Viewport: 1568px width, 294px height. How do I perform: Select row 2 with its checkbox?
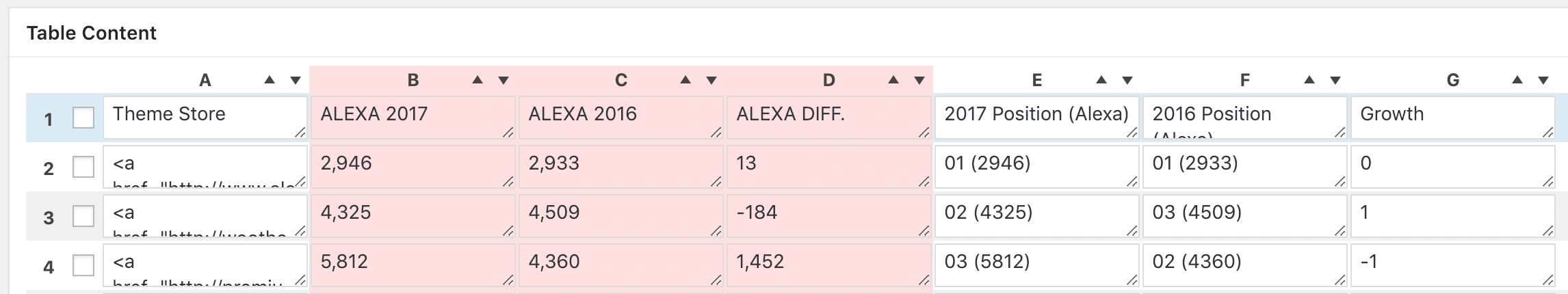click(83, 167)
